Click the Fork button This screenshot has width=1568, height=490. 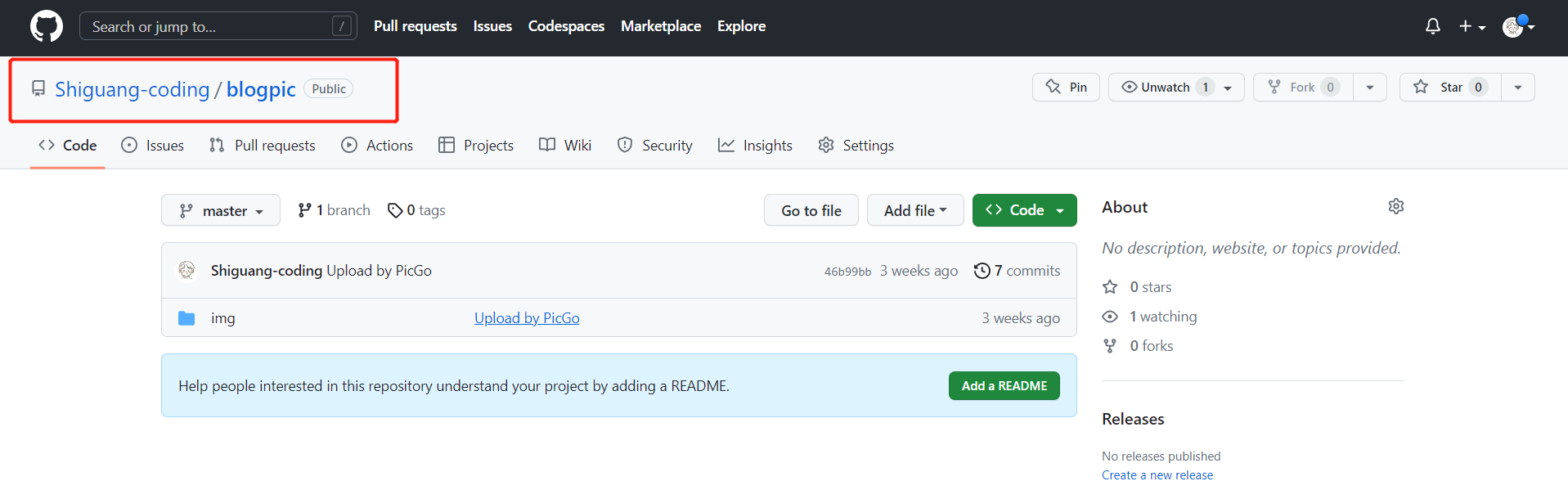(x=1303, y=88)
